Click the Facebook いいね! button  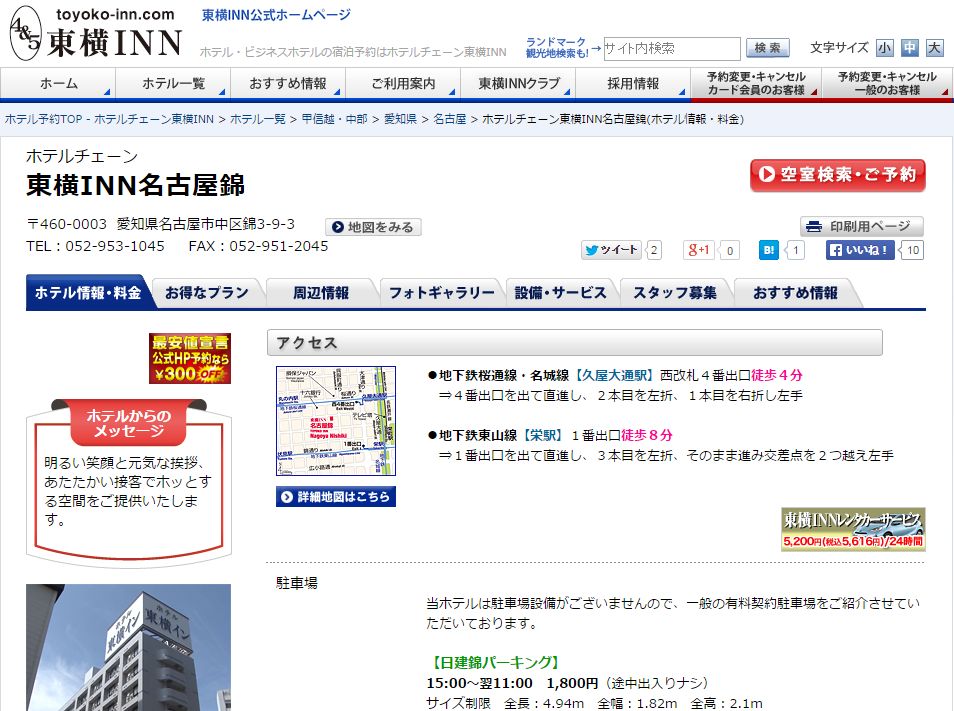pyautogui.click(x=860, y=250)
